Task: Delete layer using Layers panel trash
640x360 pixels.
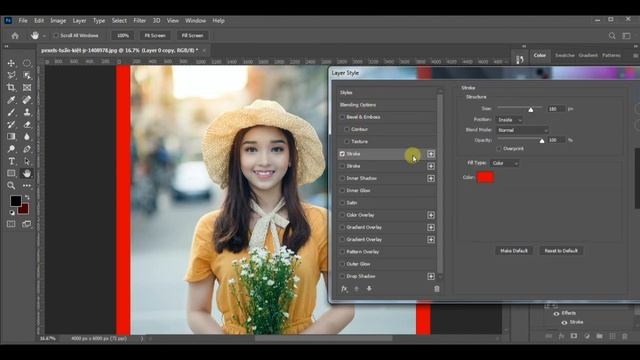Action: click(624, 336)
